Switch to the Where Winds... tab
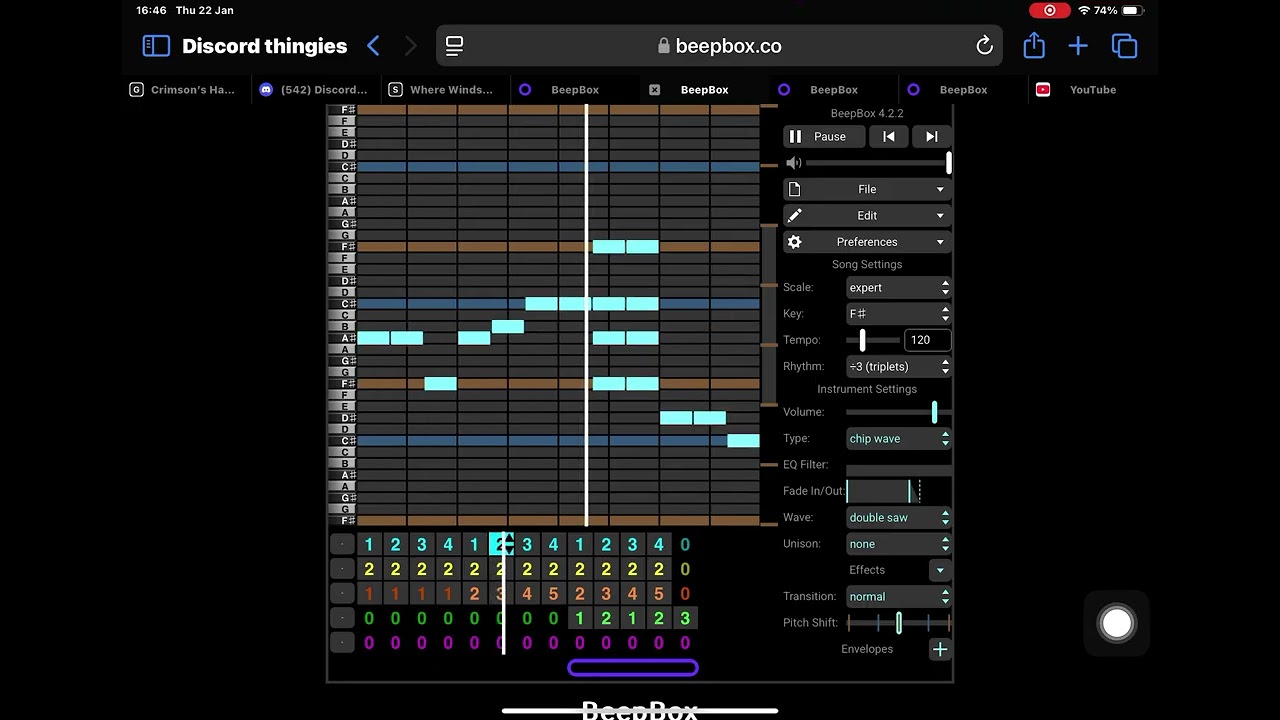The height and width of the screenshot is (720, 1280). pyautogui.click(x=442, y=90)
